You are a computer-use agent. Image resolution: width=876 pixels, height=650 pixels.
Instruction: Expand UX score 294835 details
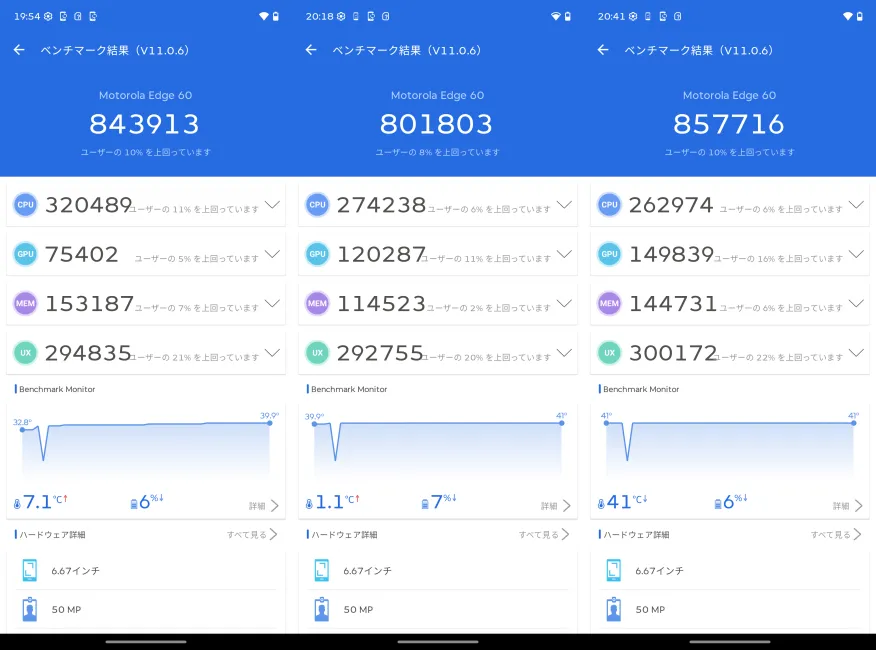point(272,353)
